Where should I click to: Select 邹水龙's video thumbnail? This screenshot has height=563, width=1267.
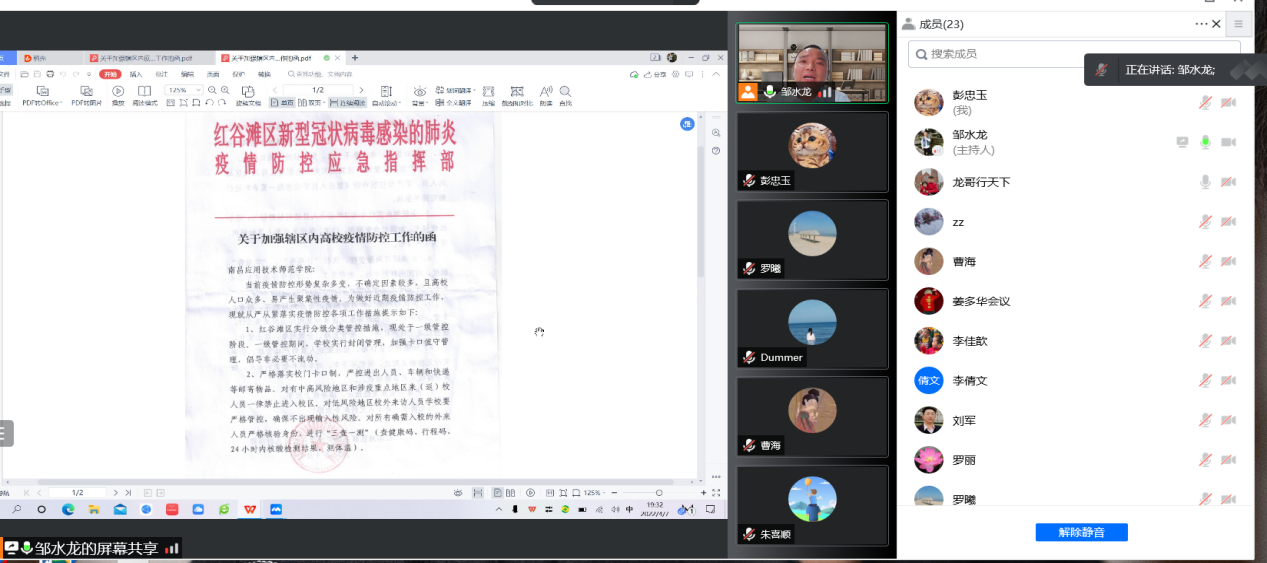[811, 63]
